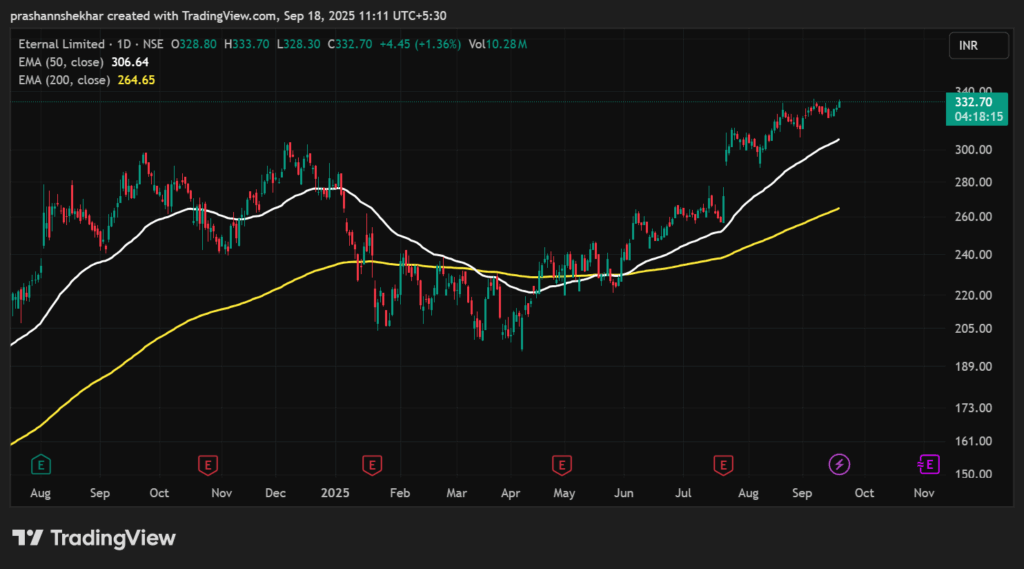Open the purple upcoming earnings marker at far right
The image size is (1024, 569).
[x=929, y=464]
